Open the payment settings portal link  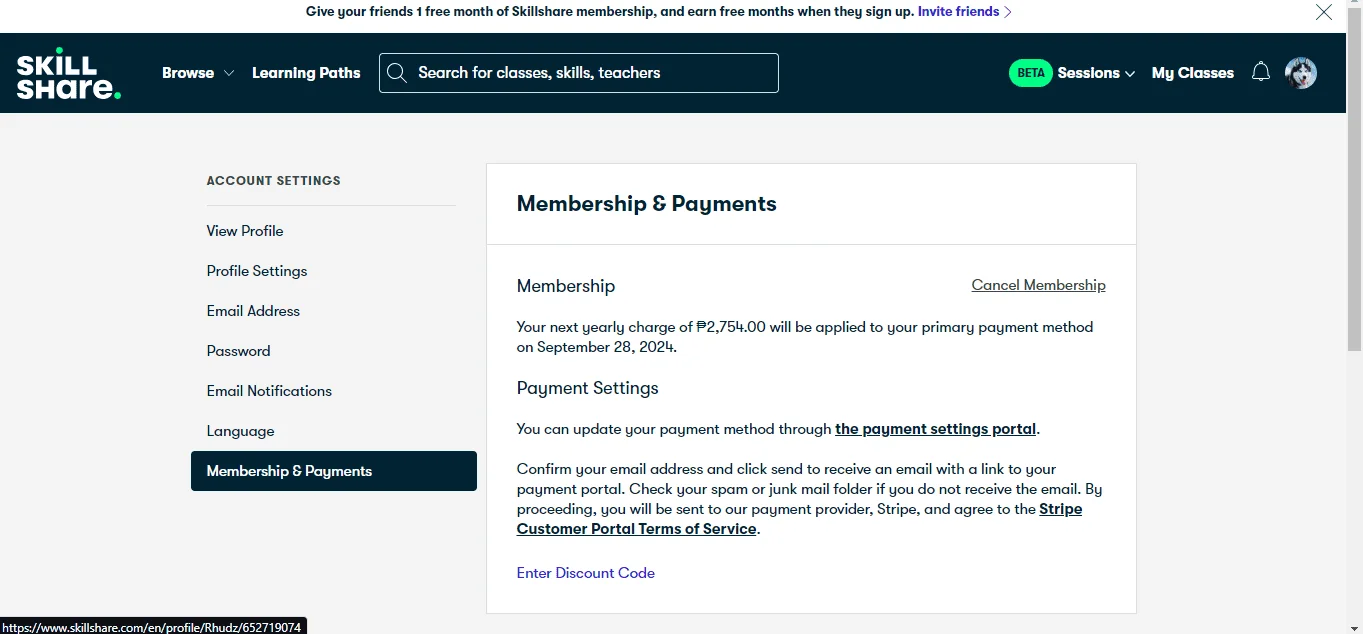tap(936, 429)
